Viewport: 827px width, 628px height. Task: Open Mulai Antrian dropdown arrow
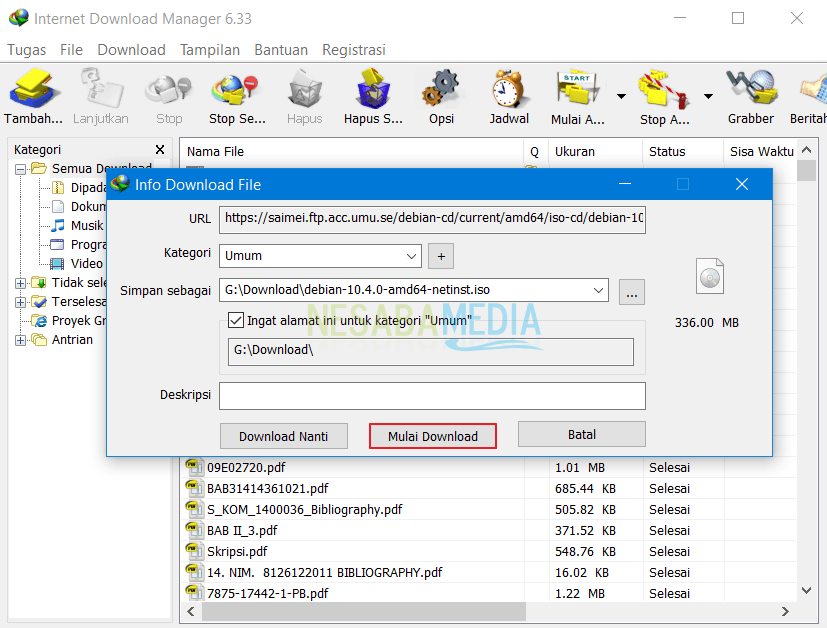(621, 96)
